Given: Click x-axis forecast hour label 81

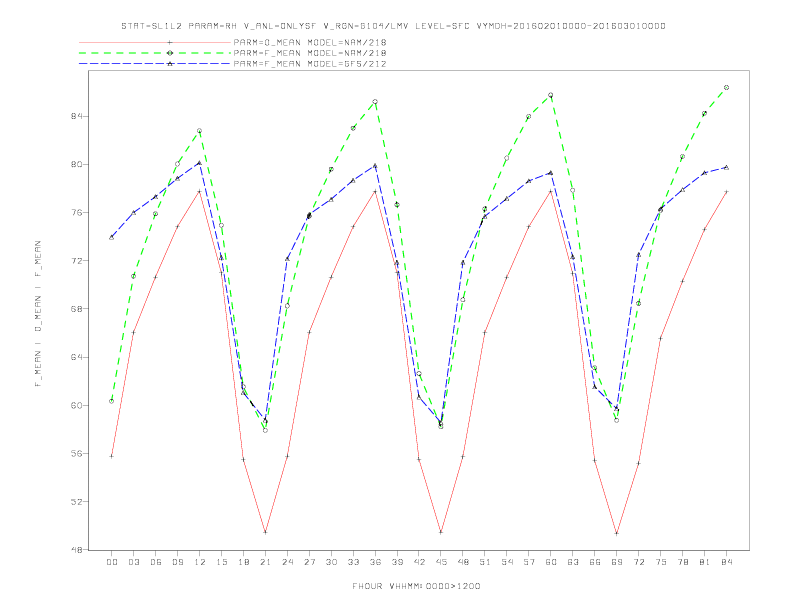Looking at the screenshot, I should [x=705, y=562].
